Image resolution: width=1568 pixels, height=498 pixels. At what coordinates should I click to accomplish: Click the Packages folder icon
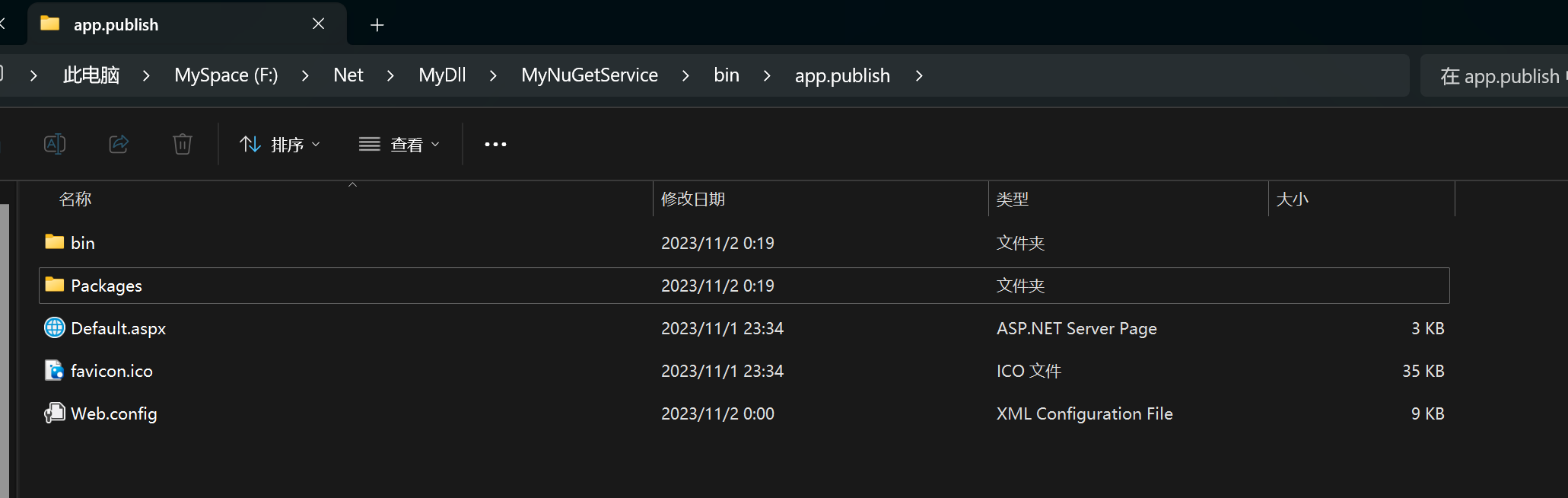pyautogui.click(x=54, y=285)
